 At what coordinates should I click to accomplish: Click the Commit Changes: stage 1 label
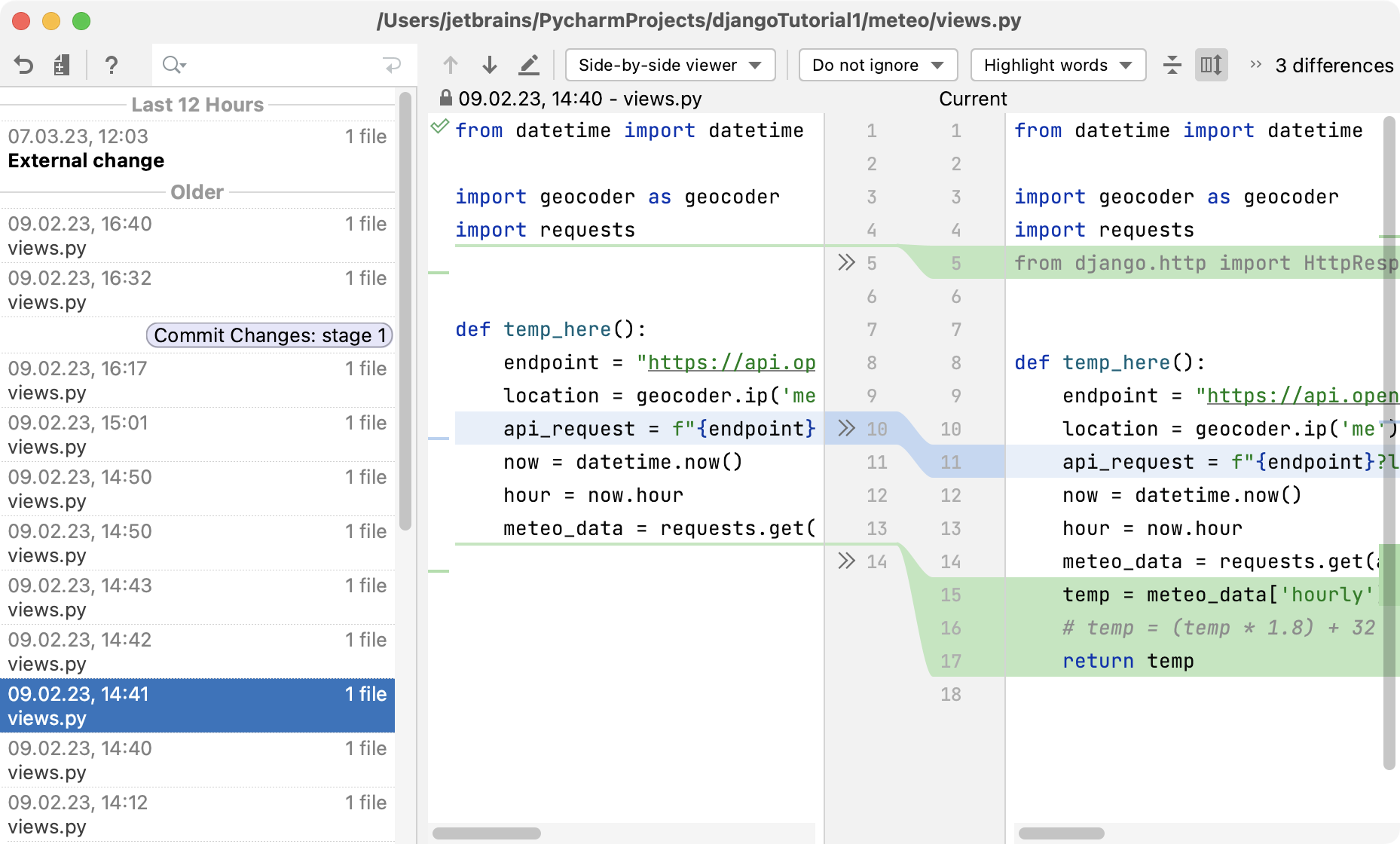270,335
